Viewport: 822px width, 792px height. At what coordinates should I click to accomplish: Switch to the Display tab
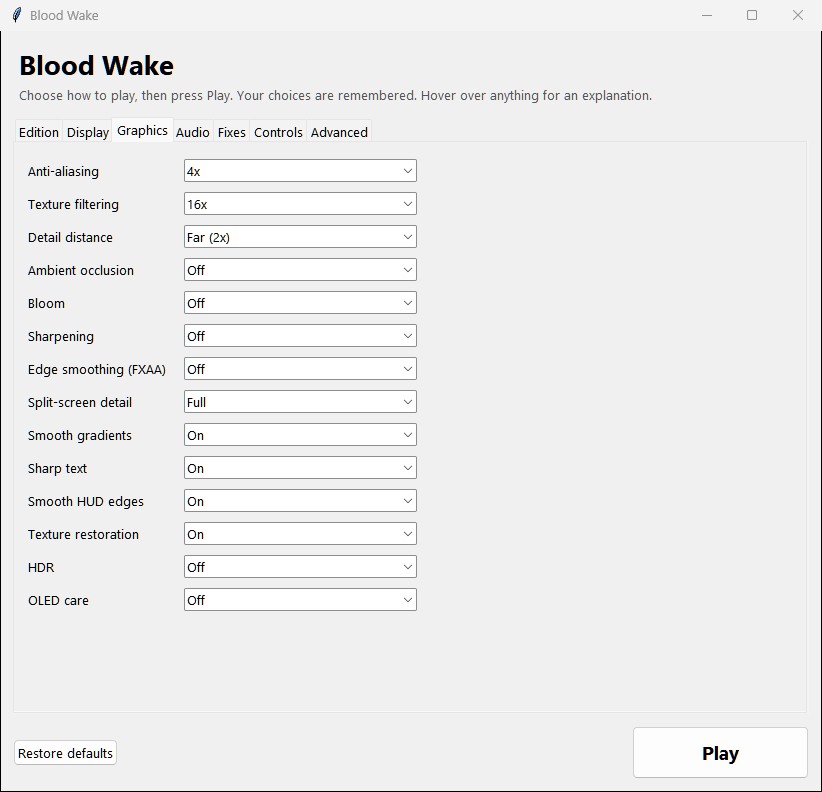[88, 132]
